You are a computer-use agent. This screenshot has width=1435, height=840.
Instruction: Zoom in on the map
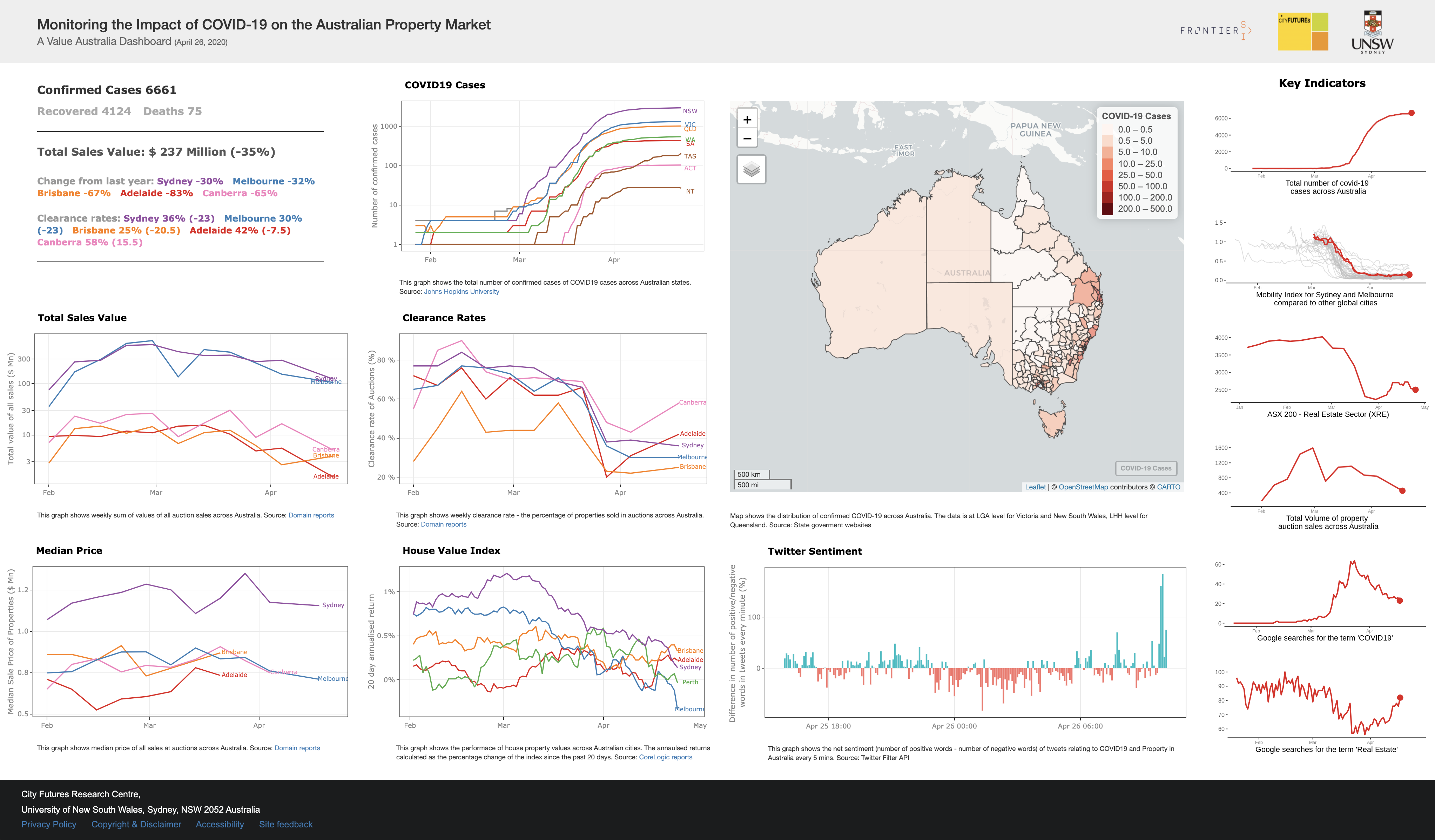[747, 120]
